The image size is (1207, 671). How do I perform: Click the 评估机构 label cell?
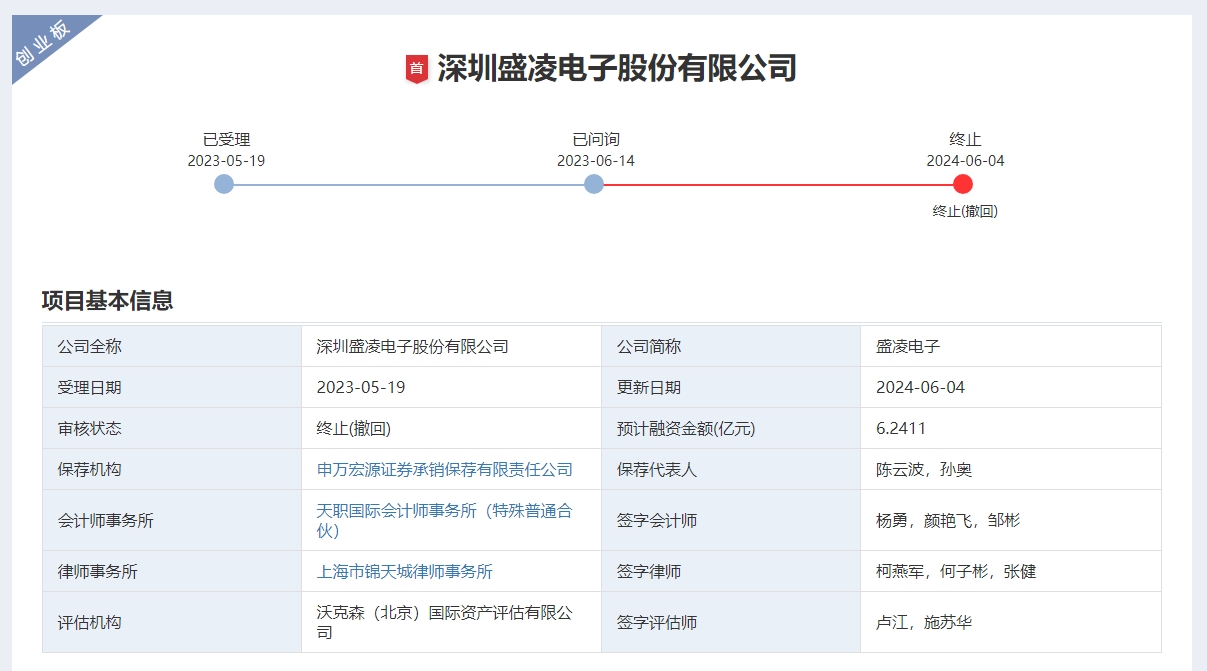point(172,623)
